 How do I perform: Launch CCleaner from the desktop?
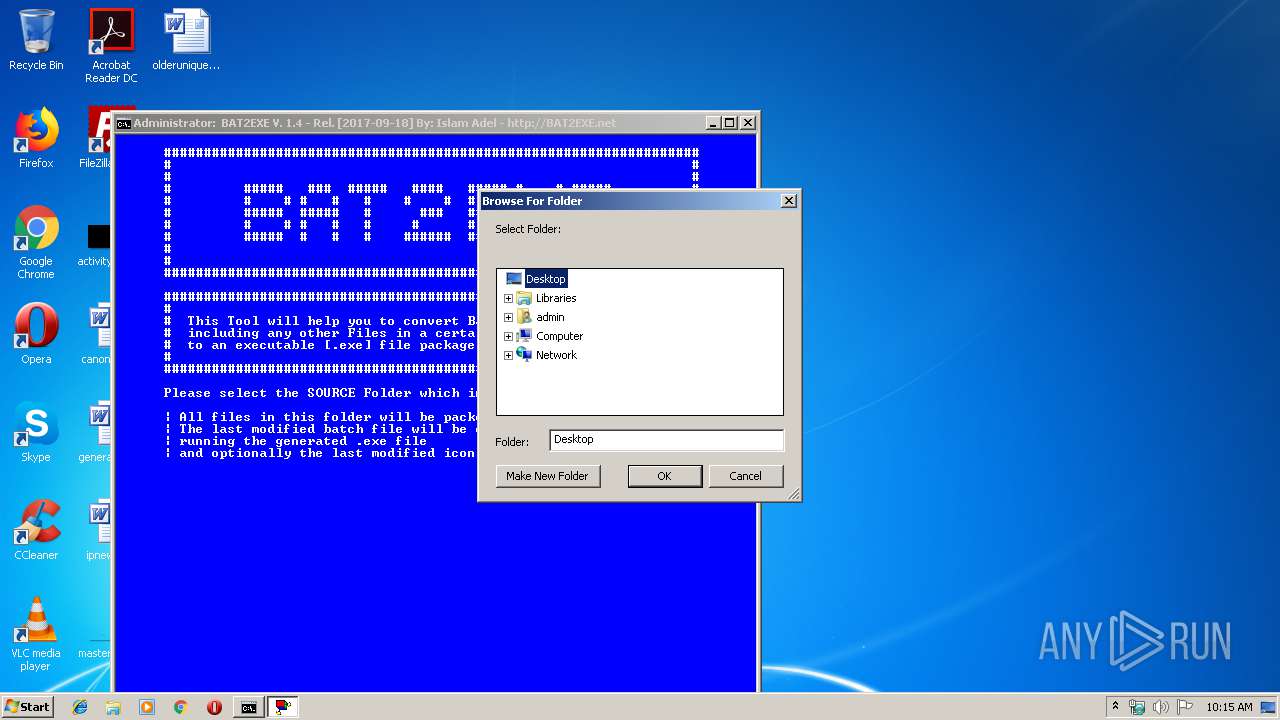pos(36,530)
